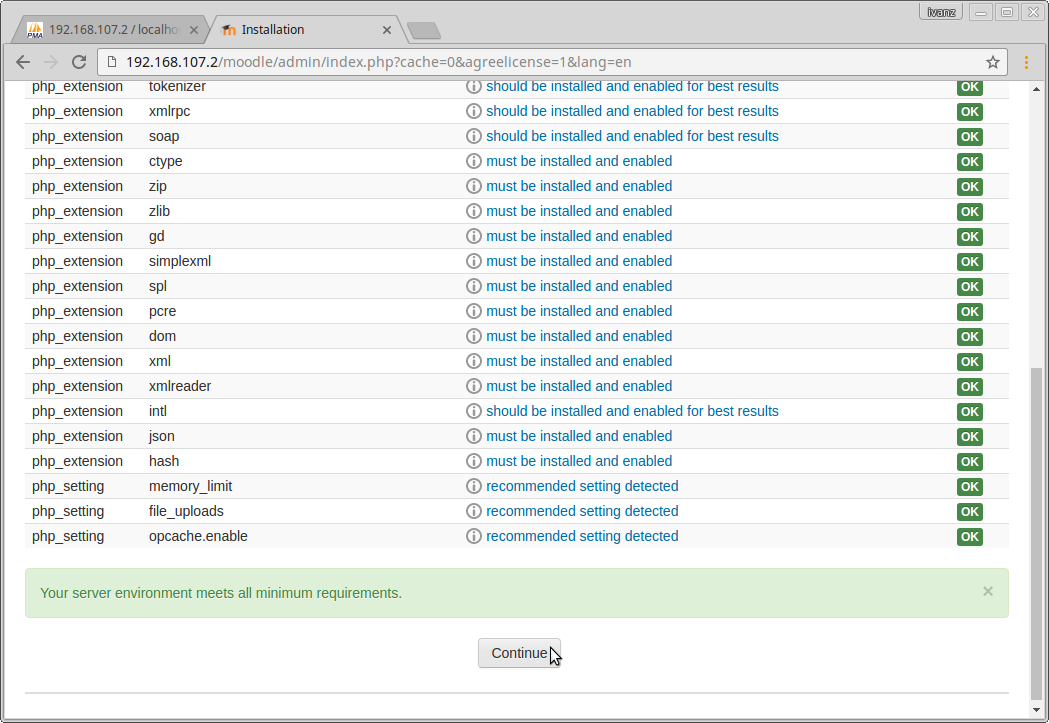
Task: Follow file_uploads 'recommended setting detected' link
Action: coord(582,511)
